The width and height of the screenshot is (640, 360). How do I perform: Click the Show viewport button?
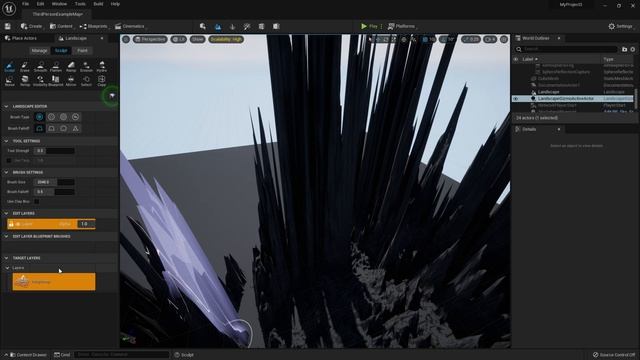[x=198, y=39]
